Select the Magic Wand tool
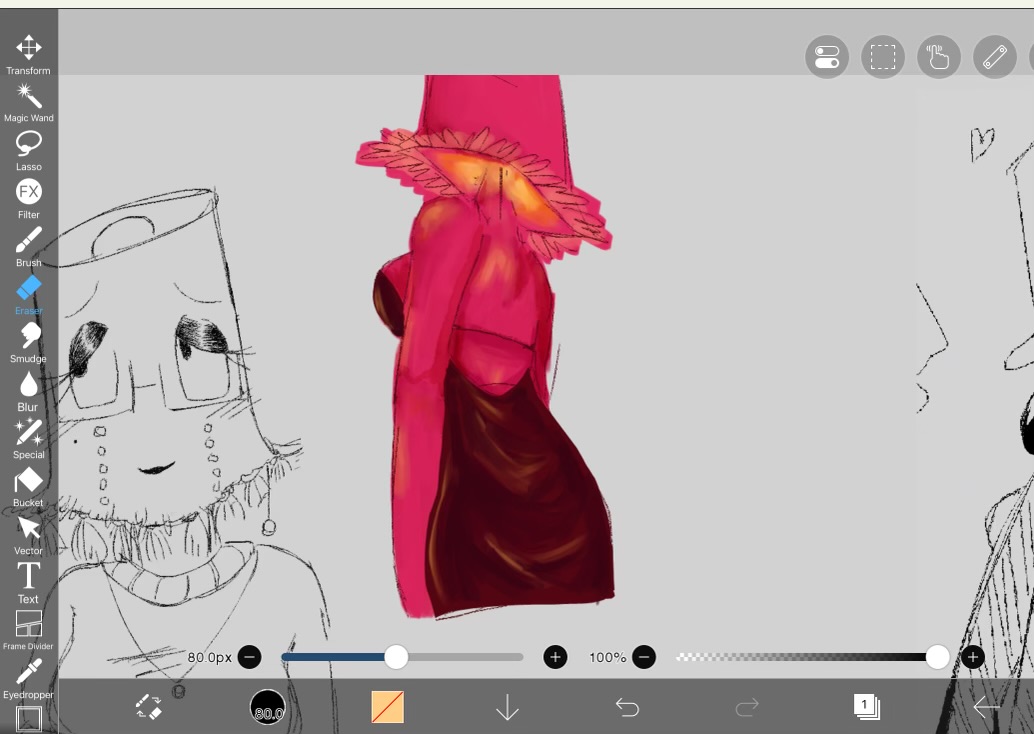Image resolution: width=1034 pixels, height=734 pixels. tap(28, 103)
